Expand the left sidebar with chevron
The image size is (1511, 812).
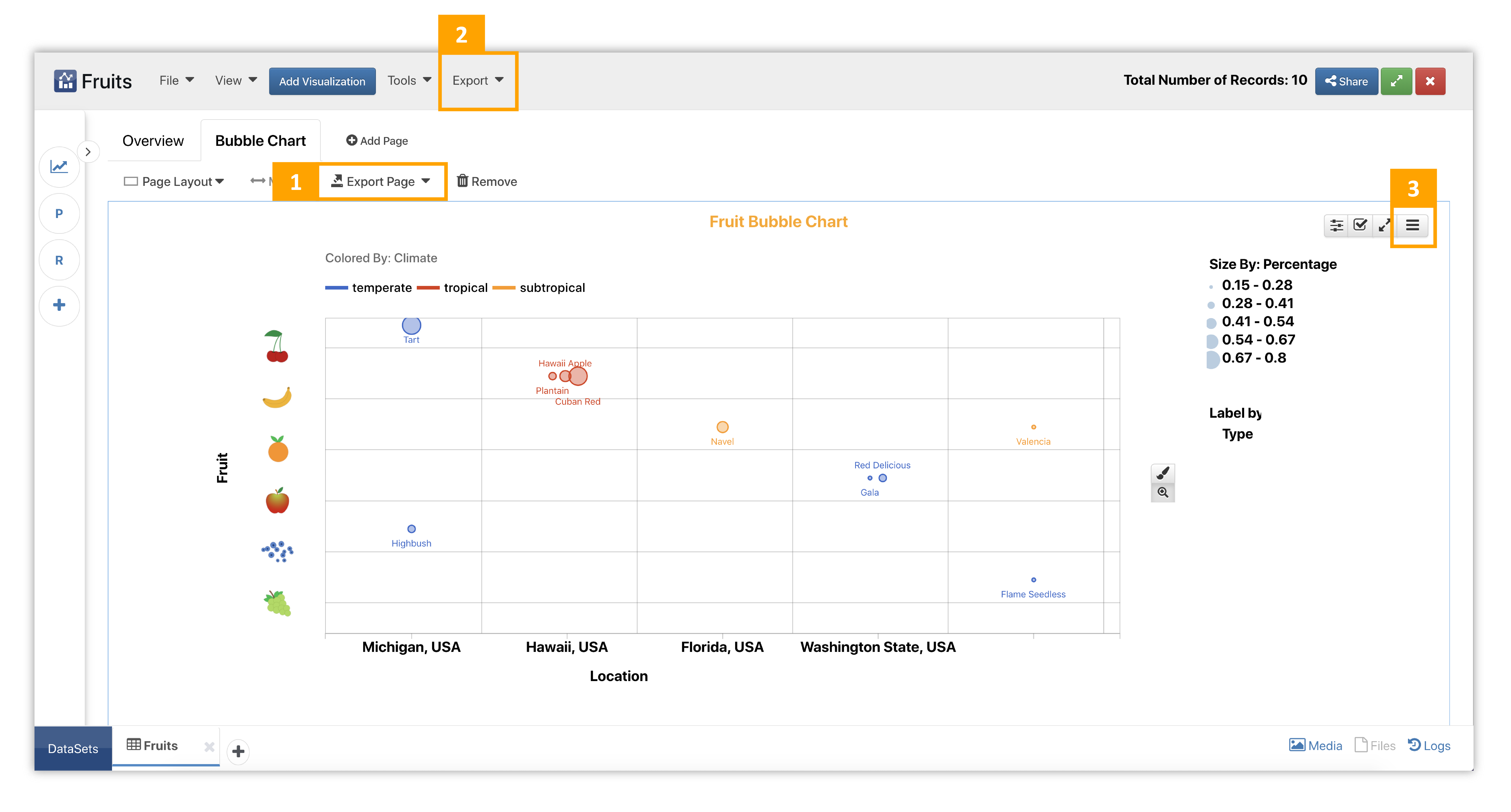coord(88,152)
